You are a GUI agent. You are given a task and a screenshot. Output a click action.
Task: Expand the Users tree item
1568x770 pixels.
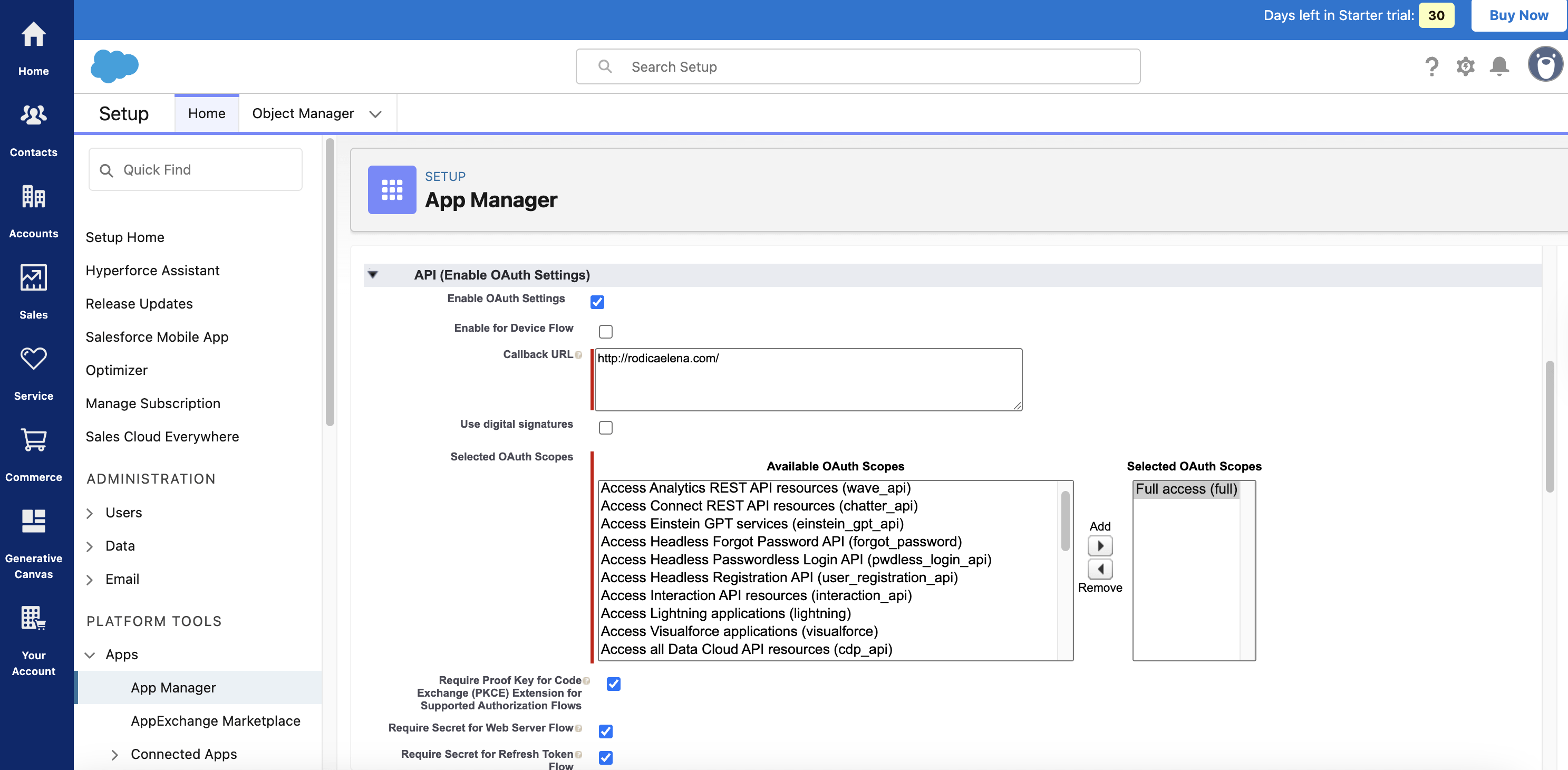[x=90, y=513]
